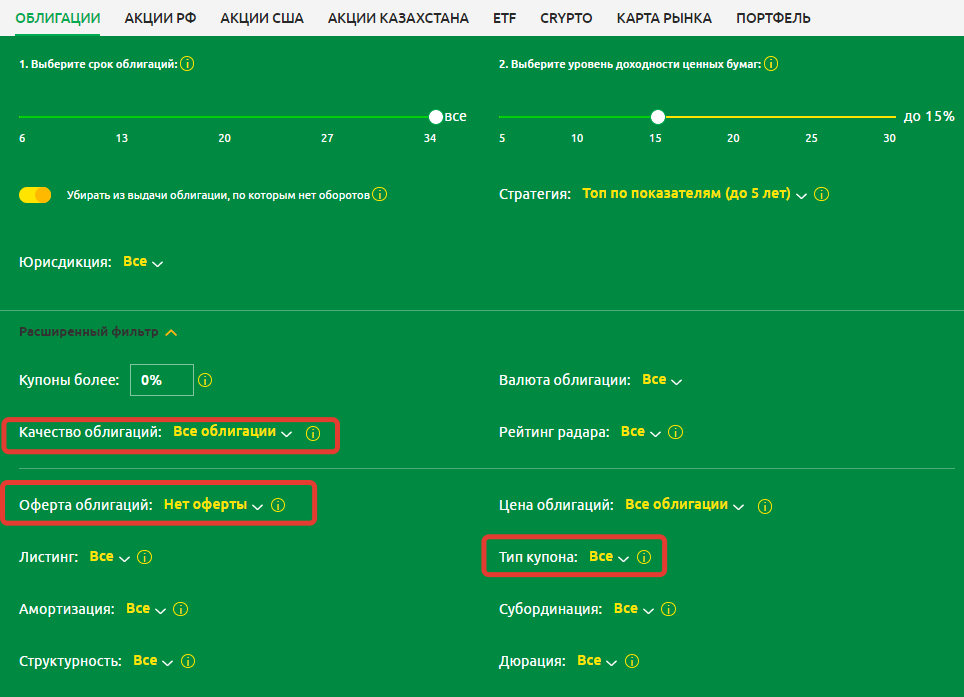Click the bond term slider handle
This screenshot has height=697, width=964.
click(435, 117)
